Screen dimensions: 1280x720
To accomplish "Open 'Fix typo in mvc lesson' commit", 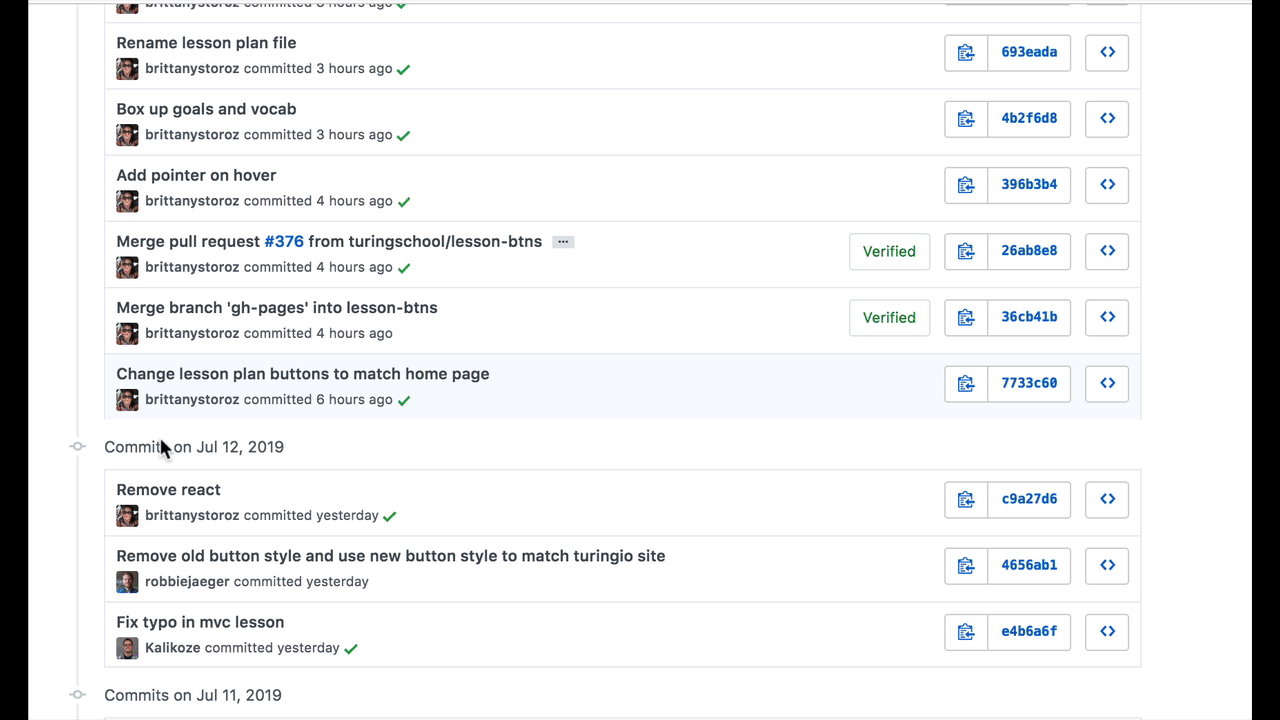I will tap(200, 622).
